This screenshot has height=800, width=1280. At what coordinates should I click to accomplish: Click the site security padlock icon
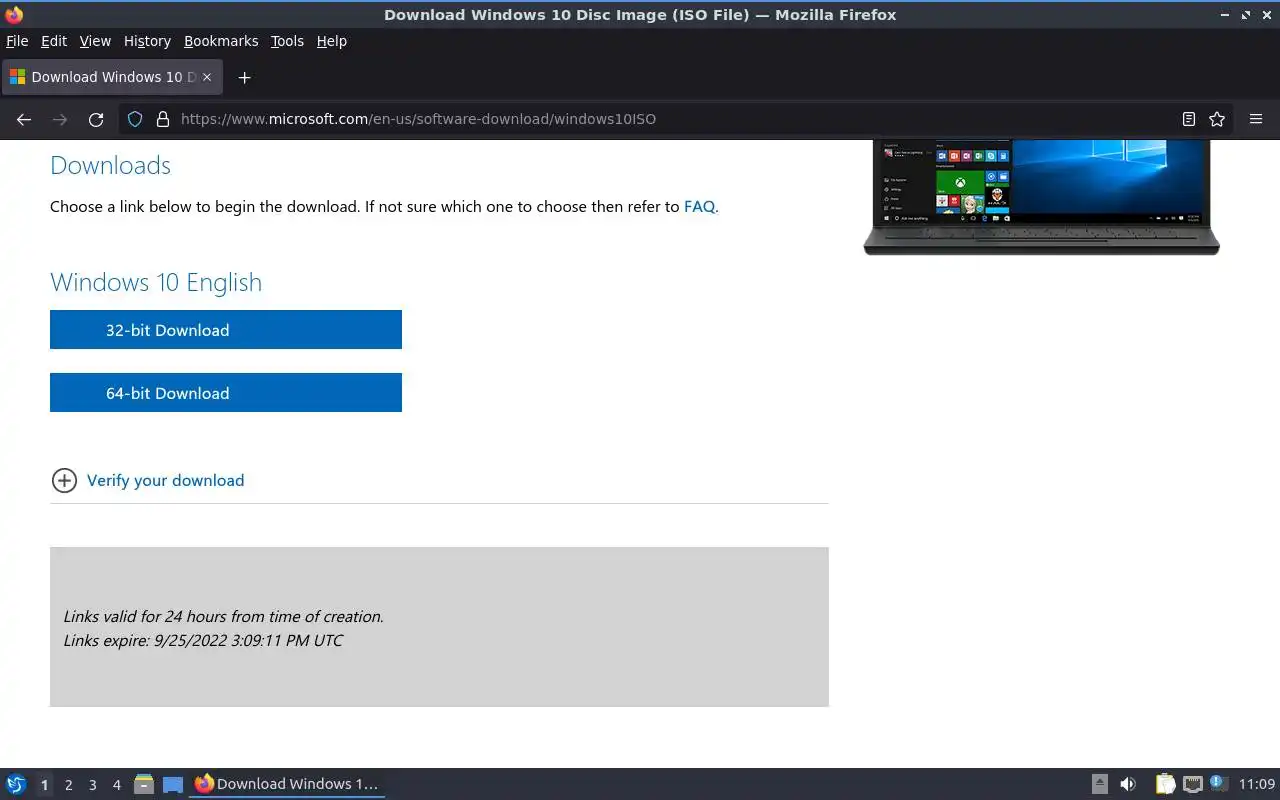(163, 119)
